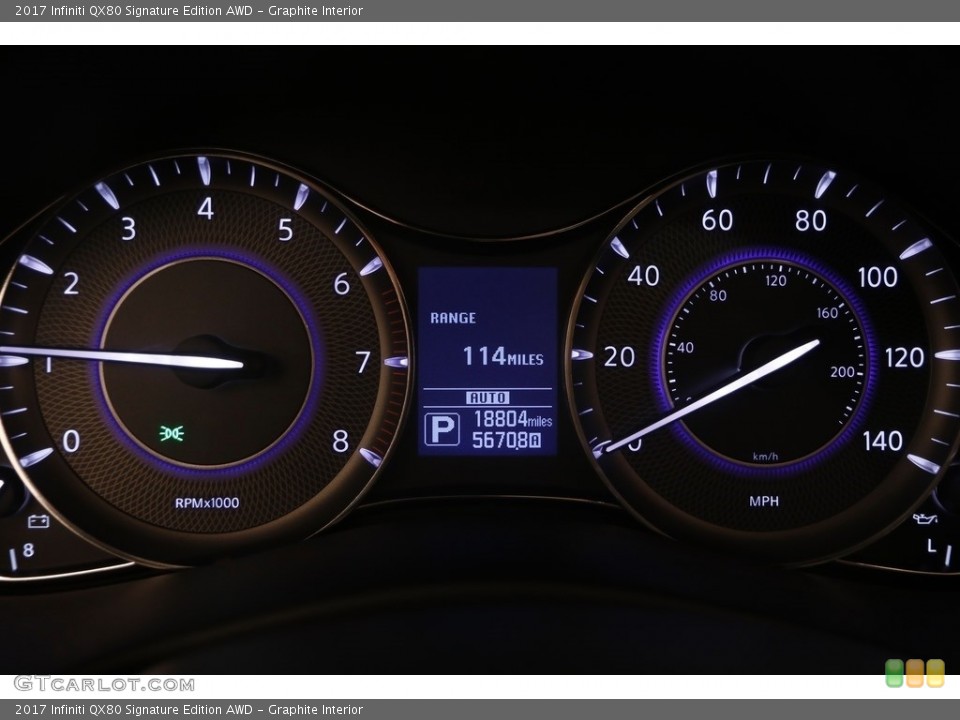The image size is (960, 720).
Task: Click the RPMx1000 label
Action: pyautogui.click(x=207, y=503)
